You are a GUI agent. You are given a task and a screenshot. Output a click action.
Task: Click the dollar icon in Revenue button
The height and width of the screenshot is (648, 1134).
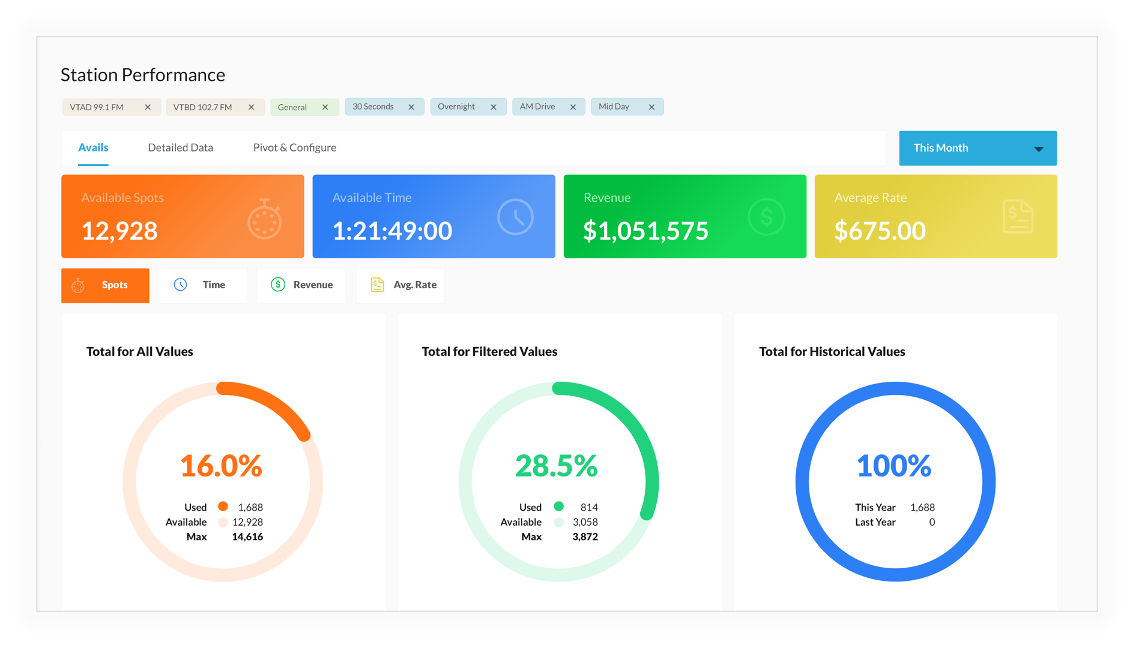(x=278, y=285)
